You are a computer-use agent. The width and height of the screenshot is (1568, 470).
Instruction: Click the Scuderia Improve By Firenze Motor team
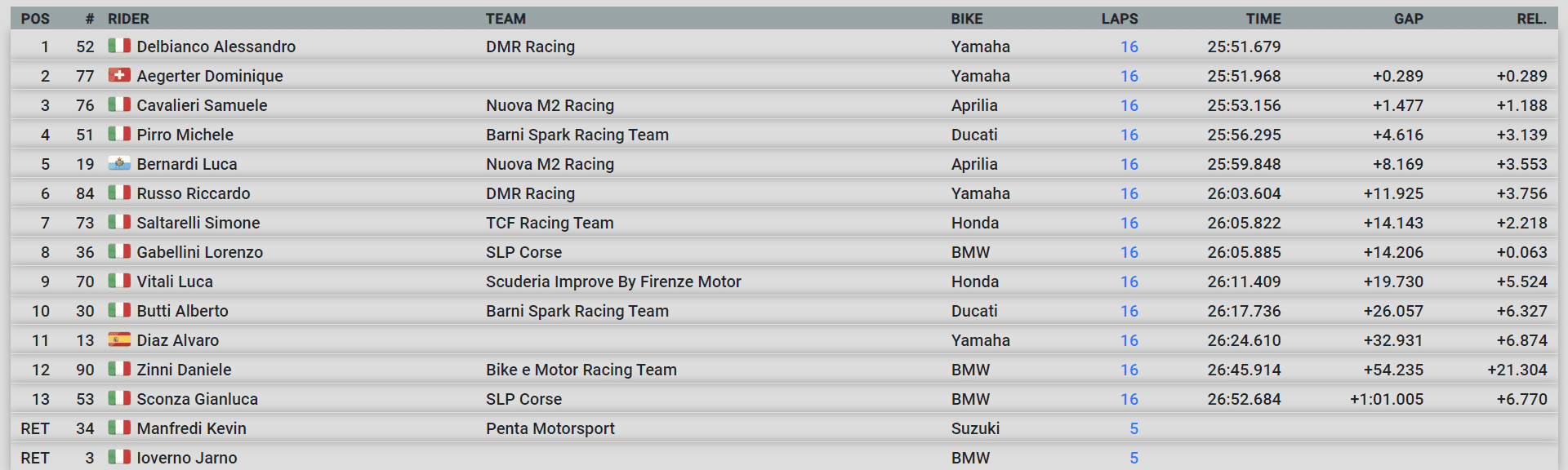click(x=613, y=282)
